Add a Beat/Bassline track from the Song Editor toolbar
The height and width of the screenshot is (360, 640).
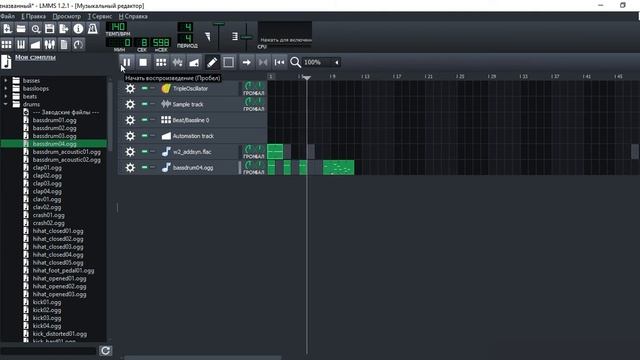pyautogui.click(x=161, y=62)
